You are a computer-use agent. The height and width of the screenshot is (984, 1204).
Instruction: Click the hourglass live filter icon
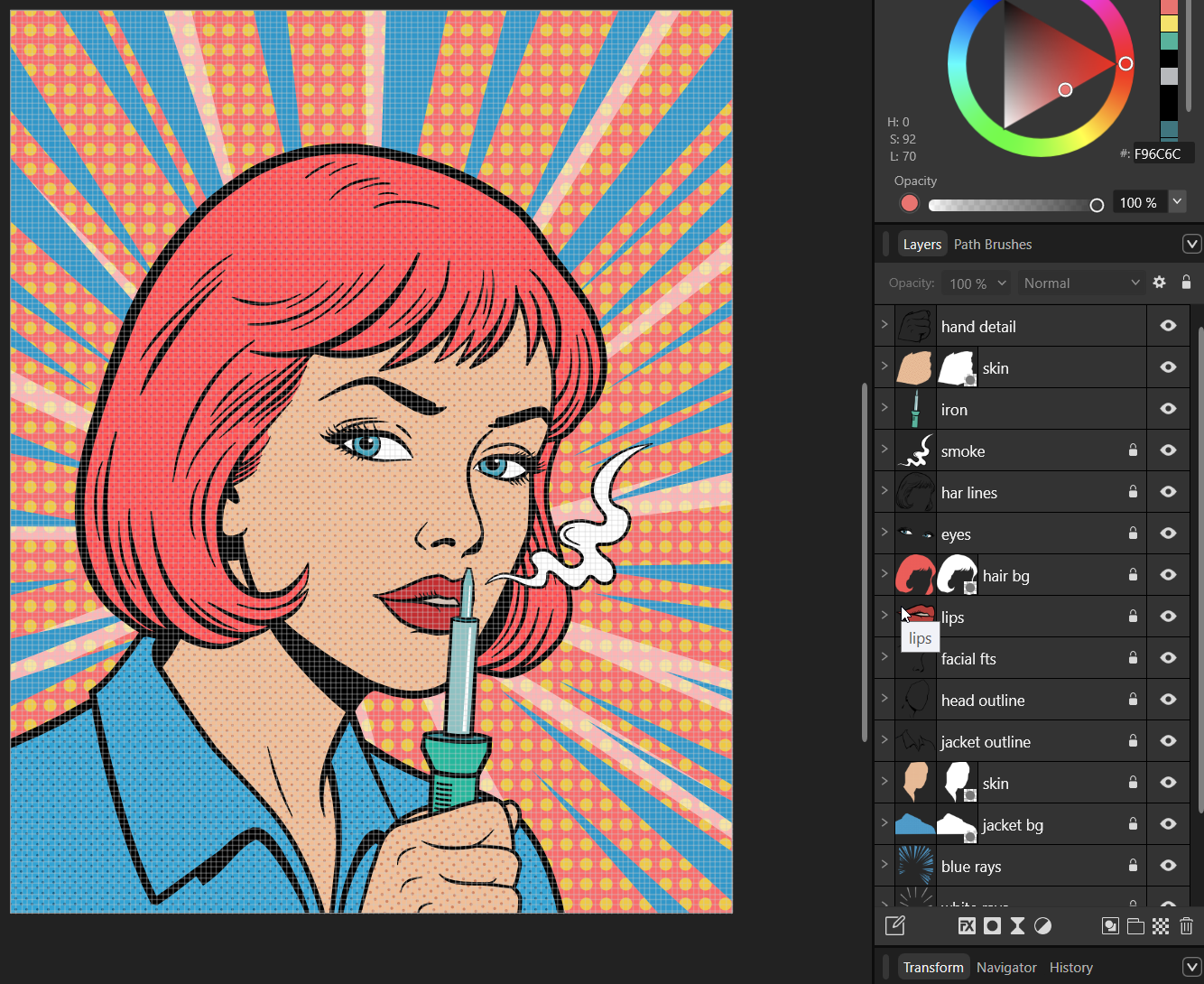(x=1017, y=926)
